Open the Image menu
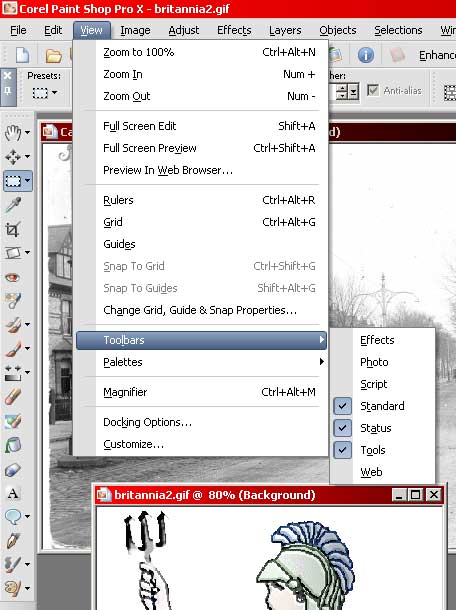This screenshot has width=456, height=610. (135, 30)
